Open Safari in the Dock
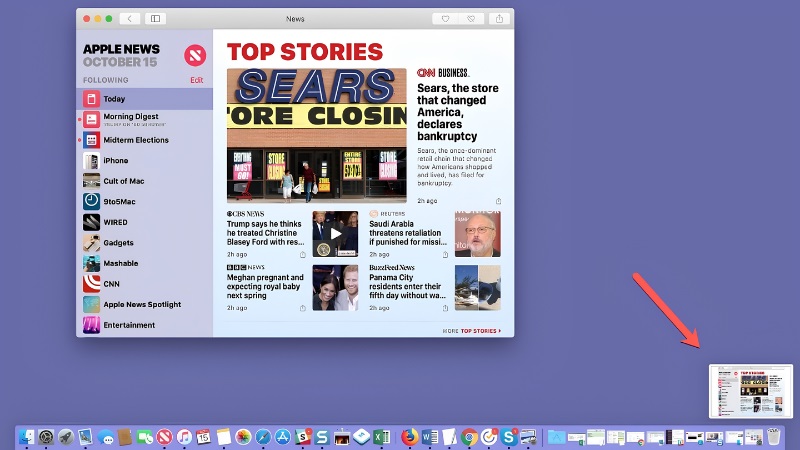Screen dimensions: 800x450 (263, 437)
